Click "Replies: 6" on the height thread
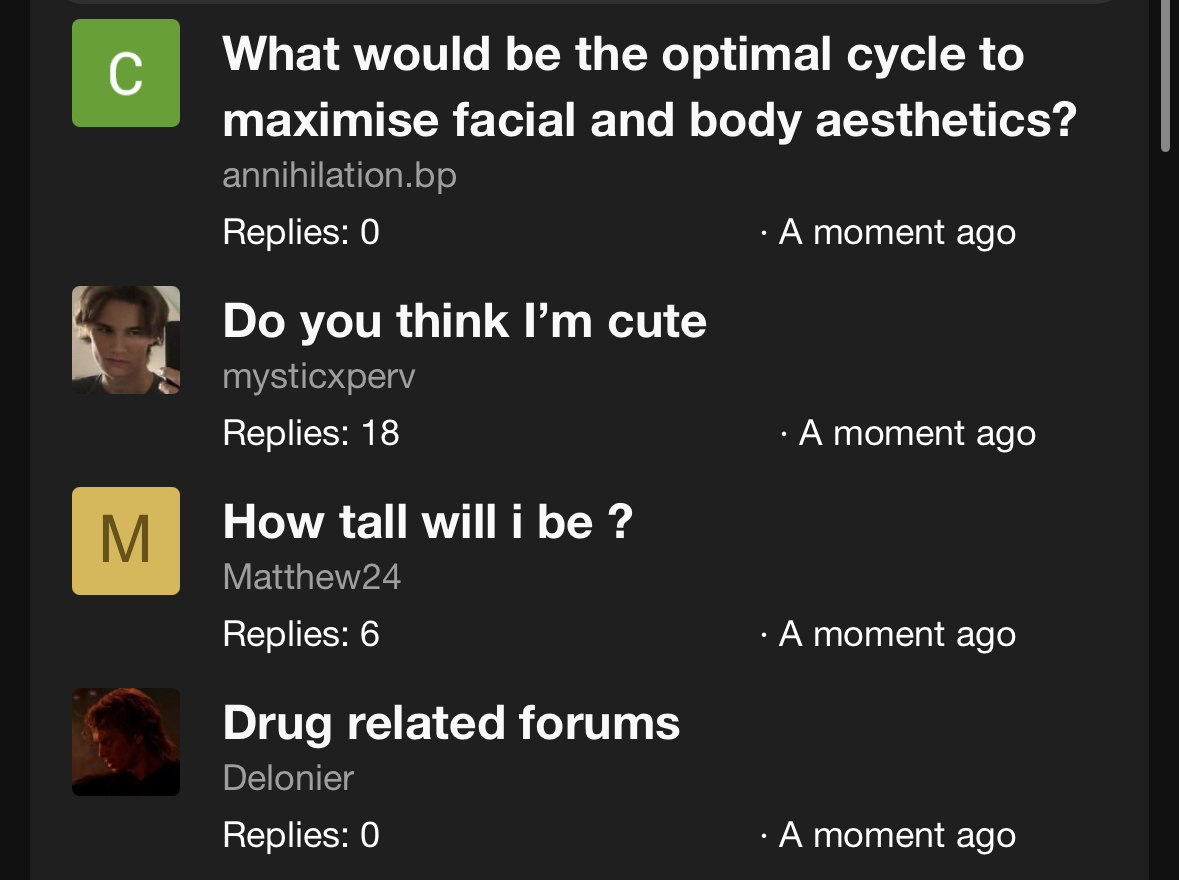This screenshot has height=880, width=1179. click(x=301, y=634)
